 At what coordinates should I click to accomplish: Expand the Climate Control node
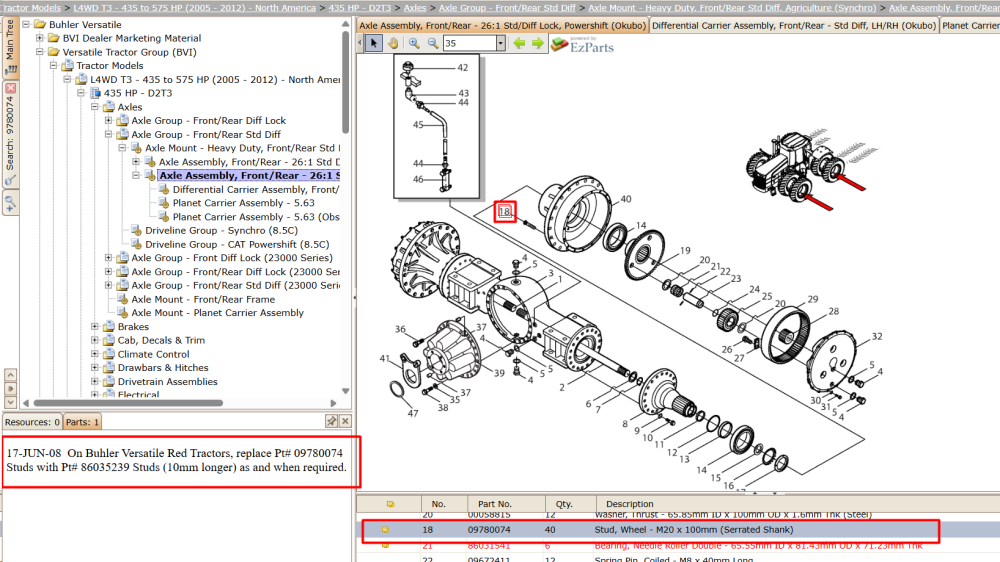click(x=94, y=354)
